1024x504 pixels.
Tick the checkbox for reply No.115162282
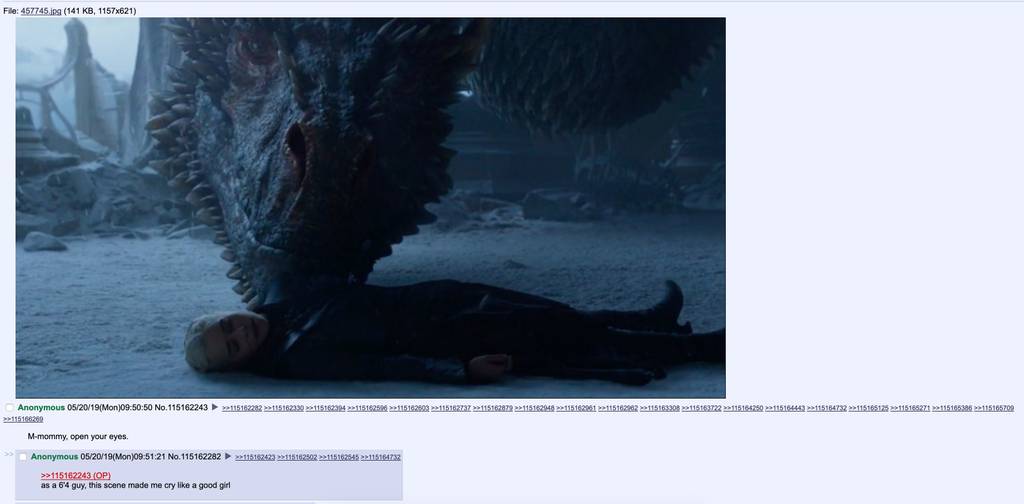pyautogui.click(x=23, y=457)
